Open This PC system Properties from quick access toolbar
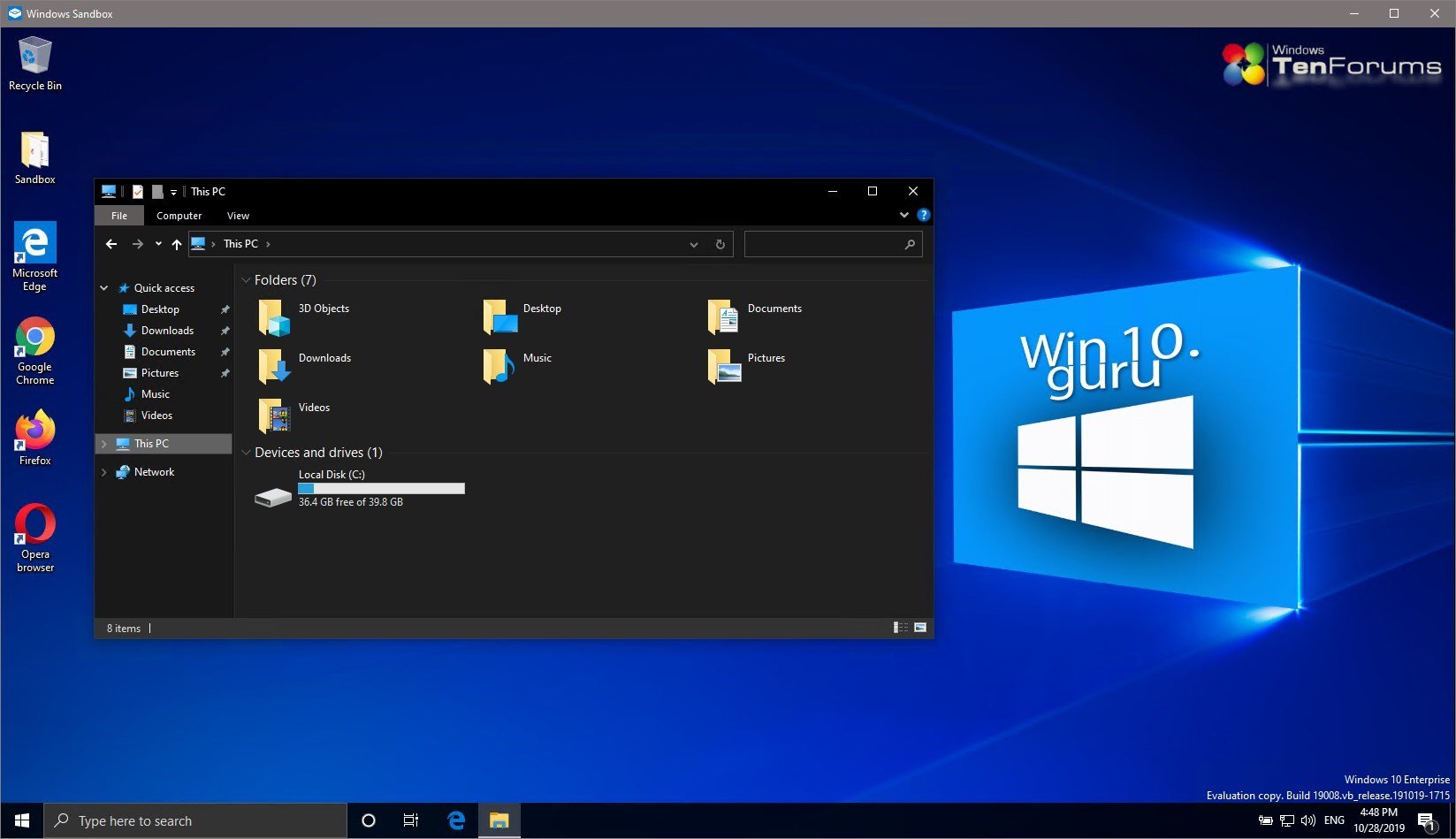Screen dimensions: 1456x839 pyautogui.click(x=139, y=191)
